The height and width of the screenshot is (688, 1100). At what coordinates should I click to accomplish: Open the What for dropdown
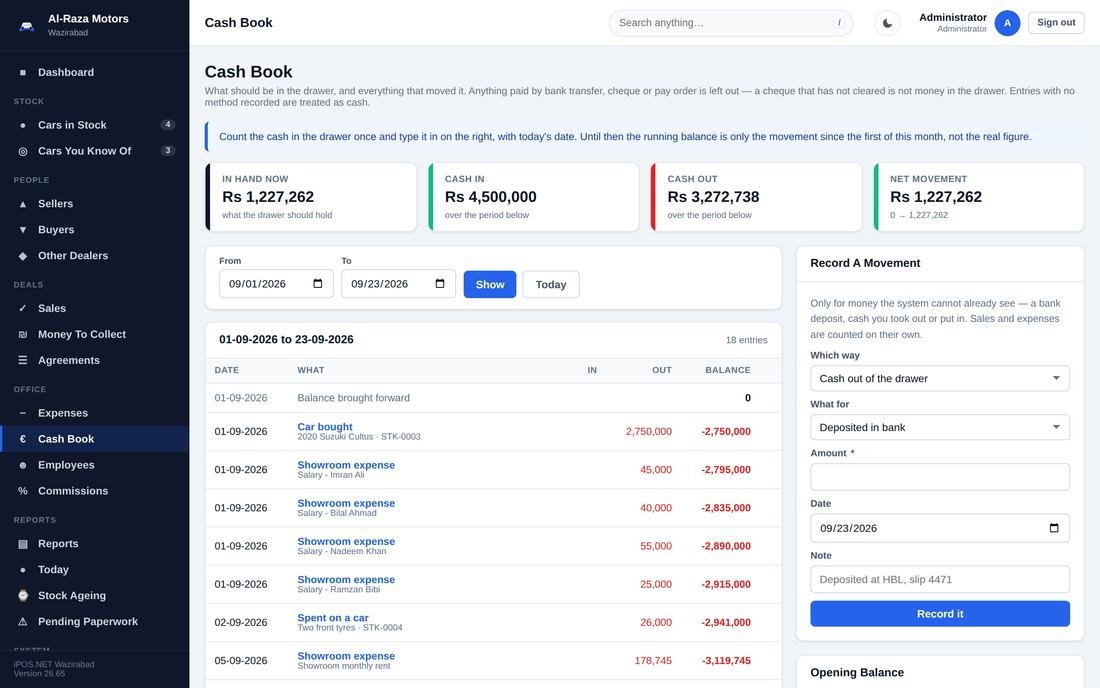pos(939,427)
